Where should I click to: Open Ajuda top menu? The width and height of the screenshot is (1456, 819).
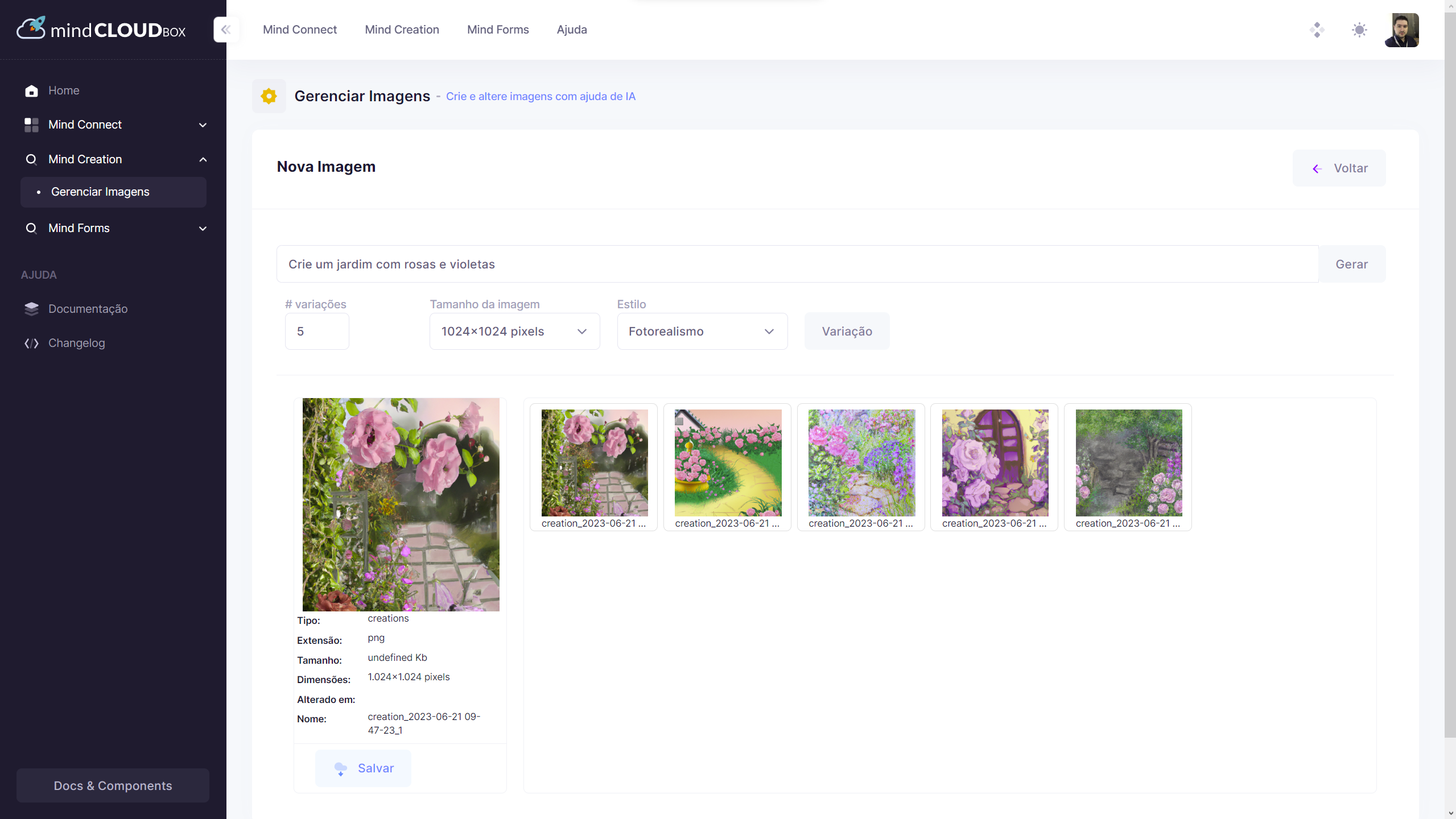coord(571,30)
